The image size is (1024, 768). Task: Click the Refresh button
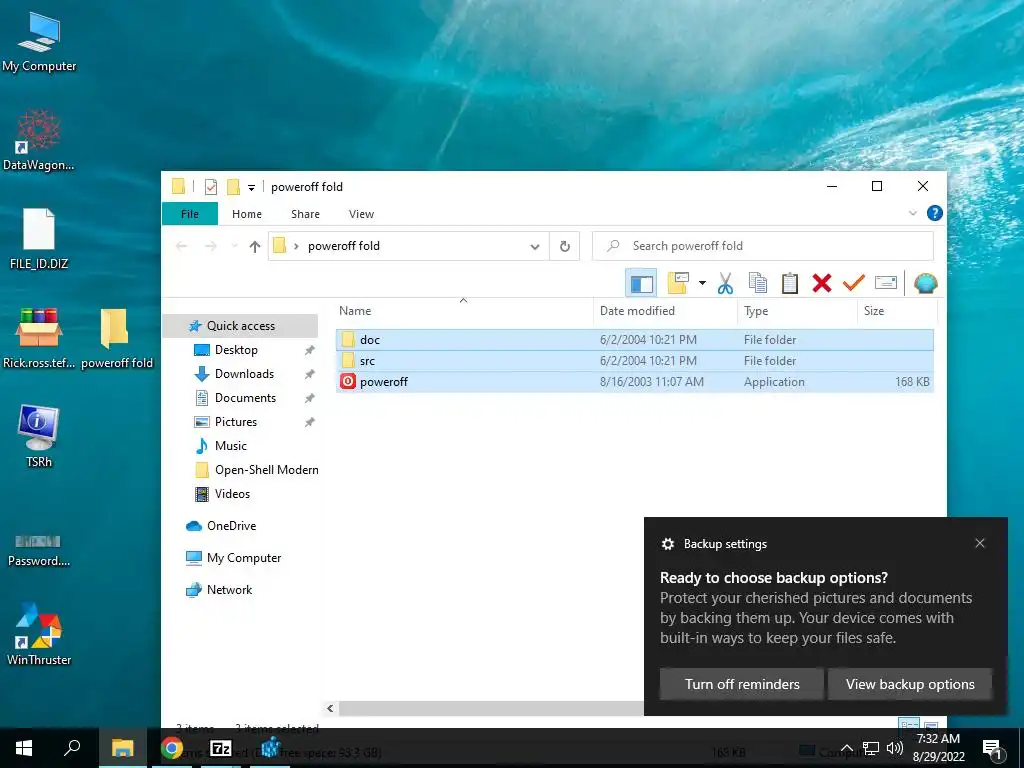[565, 246]
